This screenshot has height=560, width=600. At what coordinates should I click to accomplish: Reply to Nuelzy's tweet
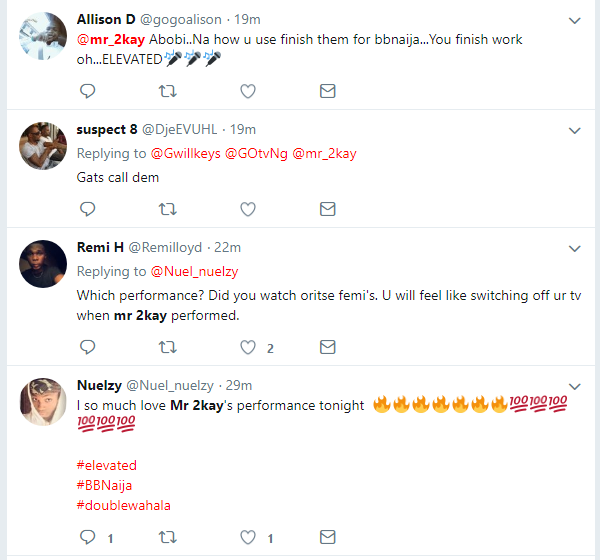(x=87, y=538)
